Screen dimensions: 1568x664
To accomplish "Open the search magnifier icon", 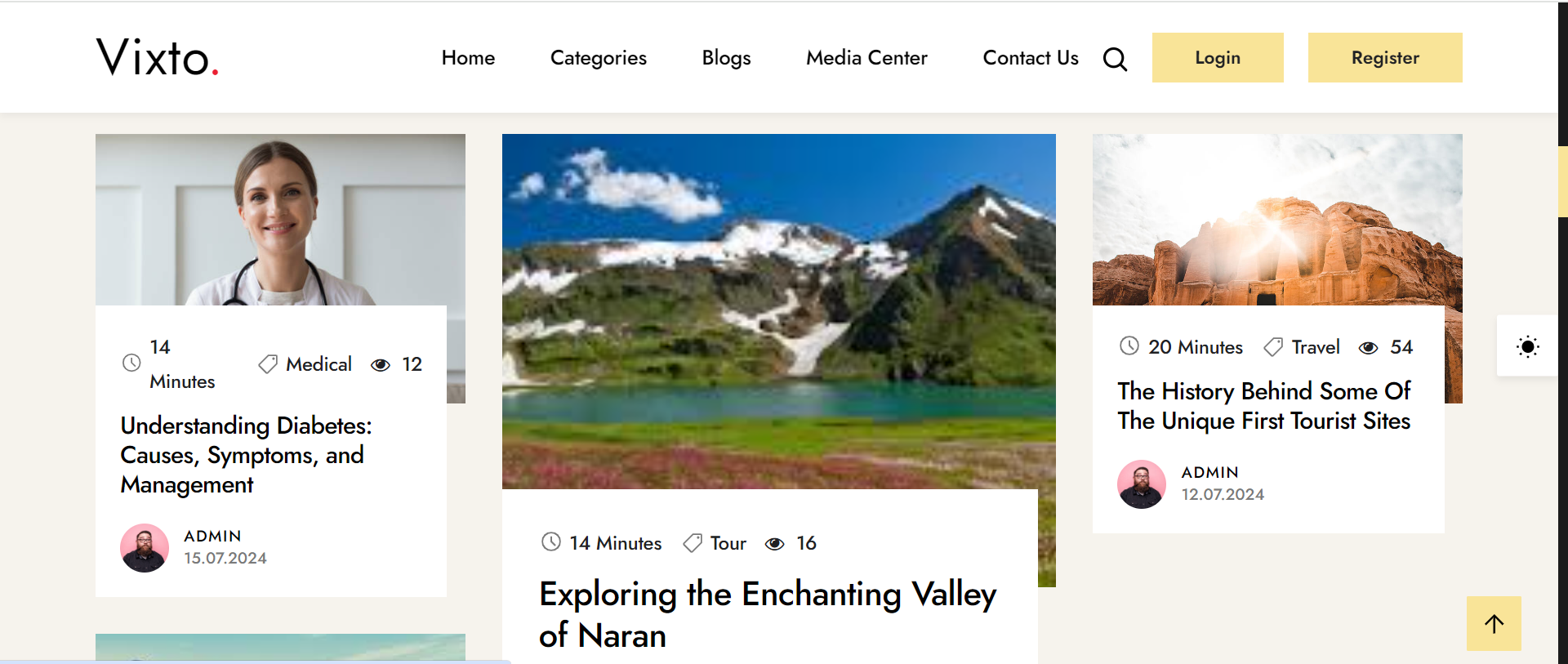I will tap(1115, 58).
